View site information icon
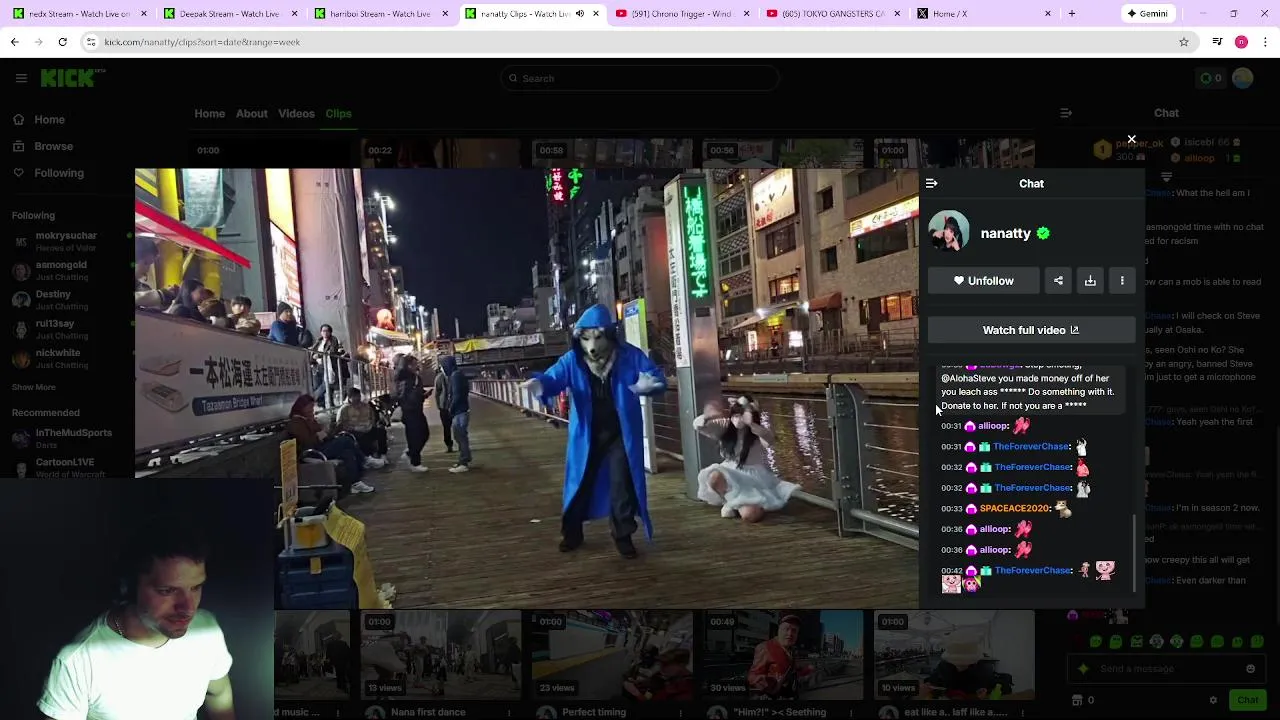 pyautogui.click(x=91, y=42)
